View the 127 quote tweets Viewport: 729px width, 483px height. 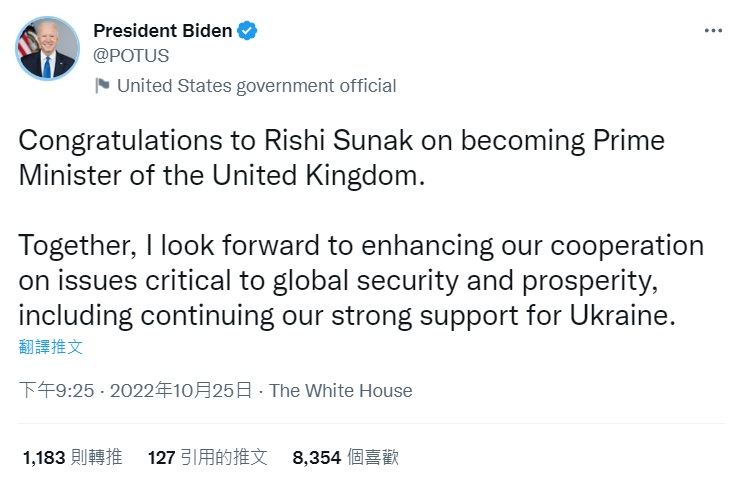[207, 457]
